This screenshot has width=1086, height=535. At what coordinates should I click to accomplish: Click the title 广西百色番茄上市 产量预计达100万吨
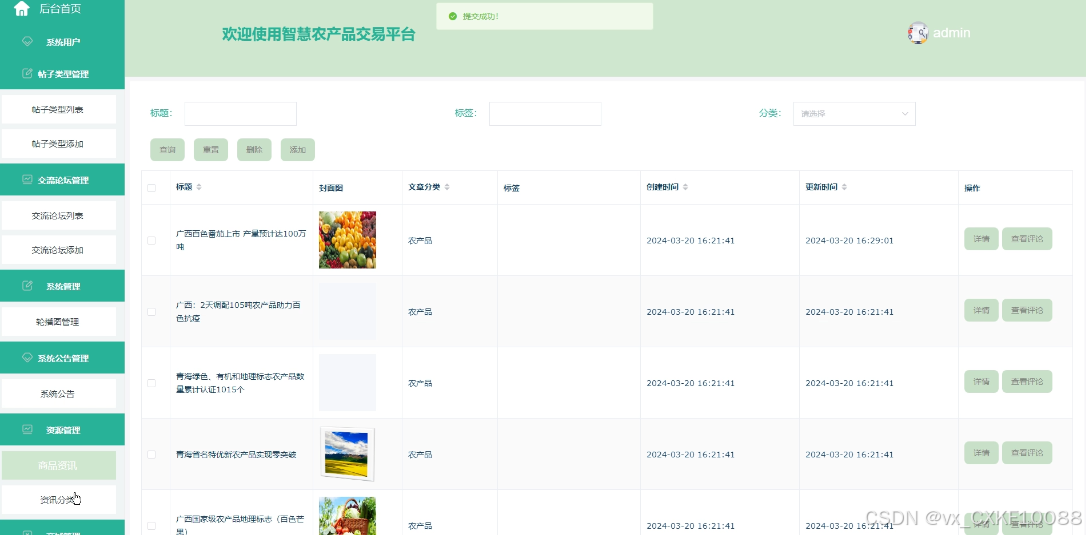coord(241,240)
